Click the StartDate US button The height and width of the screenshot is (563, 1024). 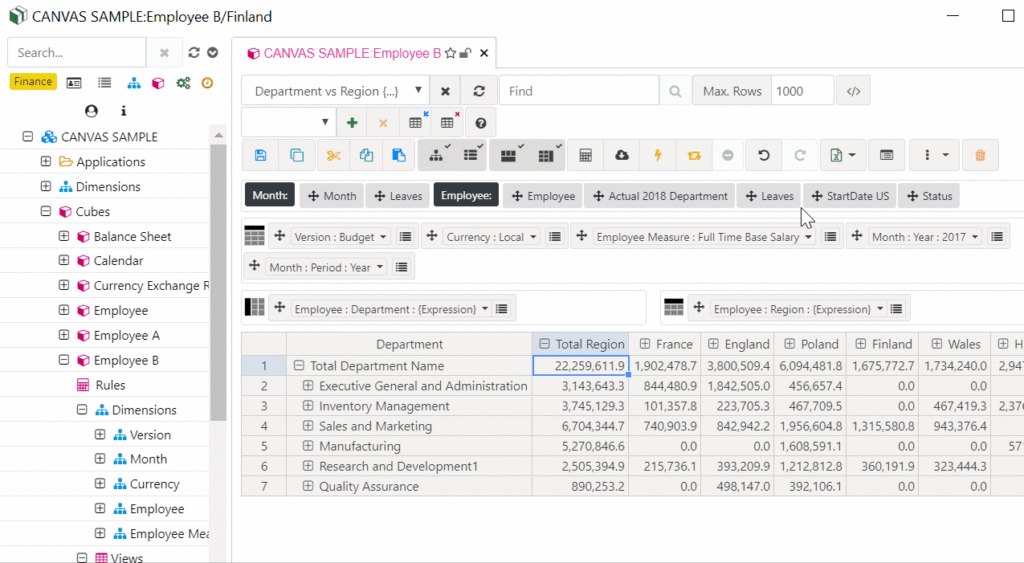(x=849, y=196)
